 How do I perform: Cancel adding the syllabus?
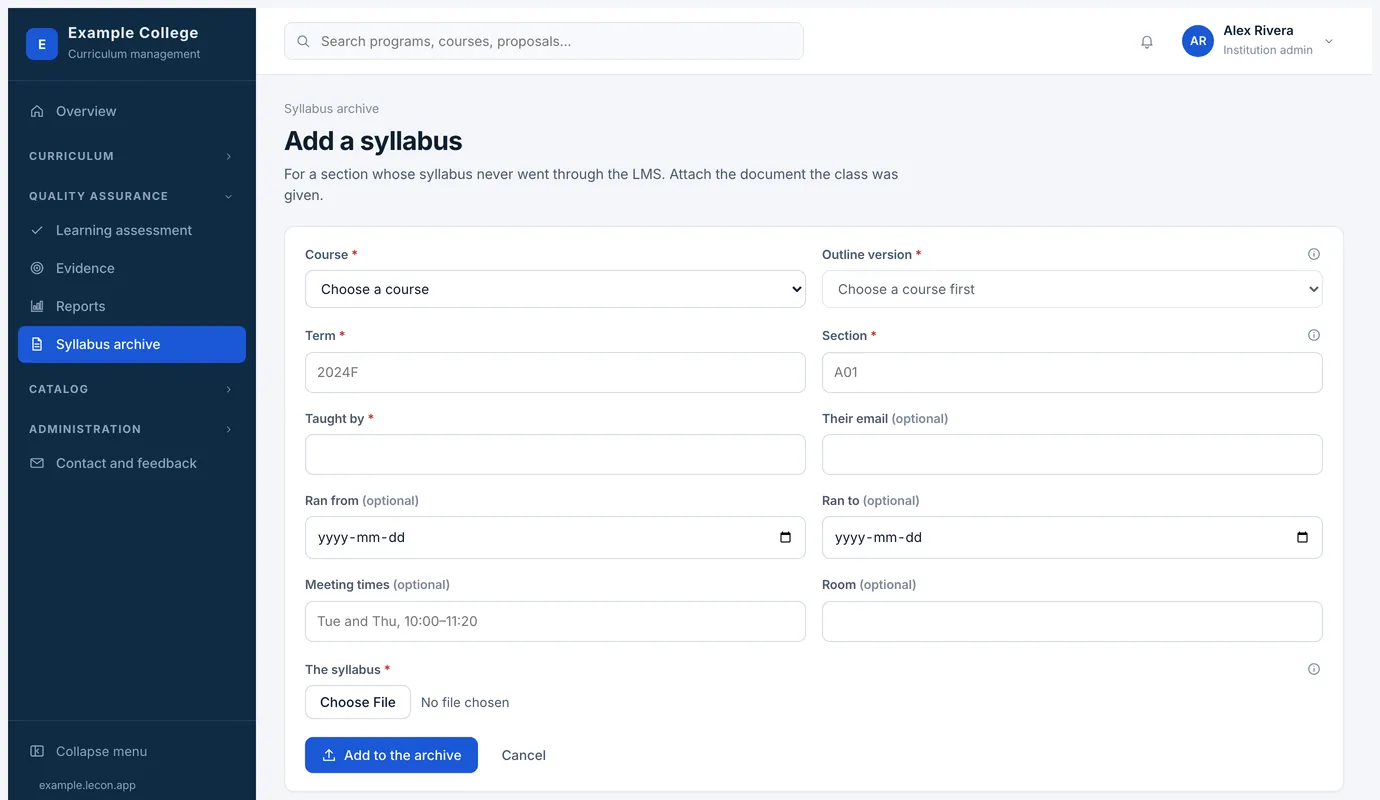(x=523, y=755)
